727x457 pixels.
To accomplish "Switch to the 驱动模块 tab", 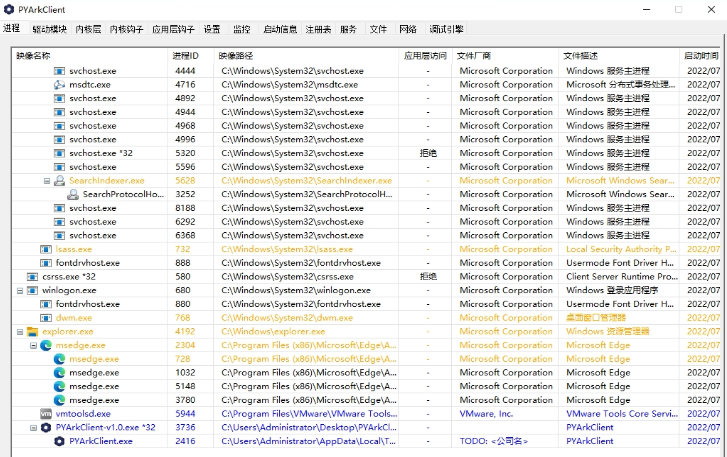I will [50, 29].
